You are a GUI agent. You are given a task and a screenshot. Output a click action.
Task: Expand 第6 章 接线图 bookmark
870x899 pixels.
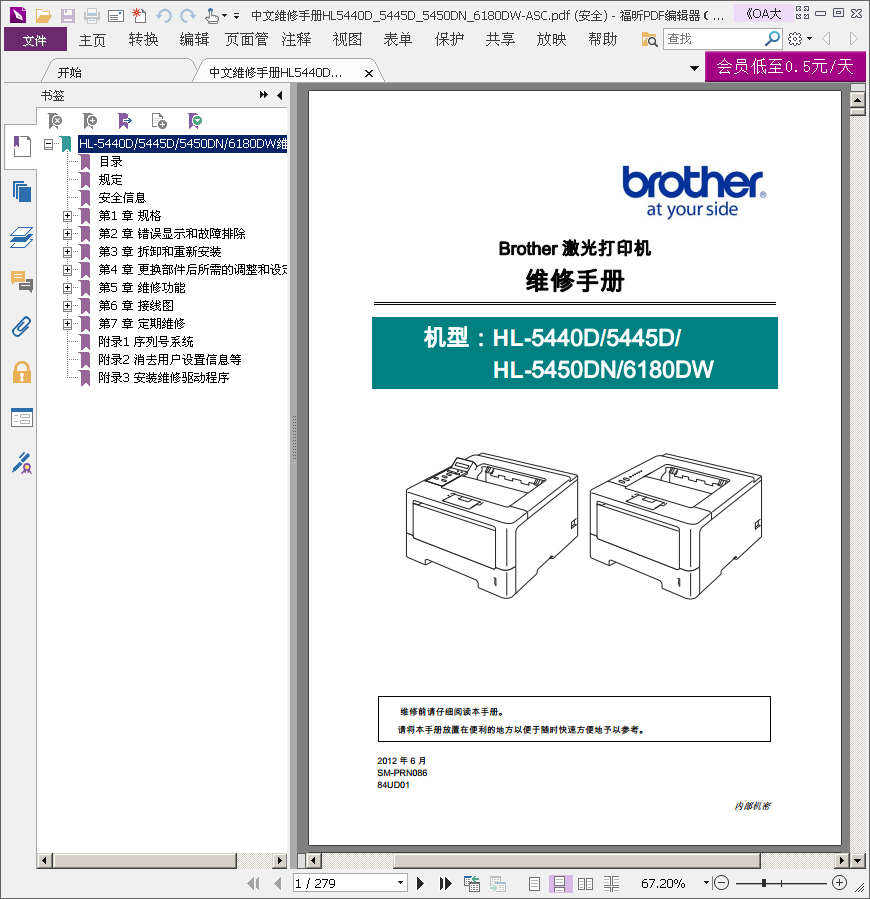[x=67, y=306]
